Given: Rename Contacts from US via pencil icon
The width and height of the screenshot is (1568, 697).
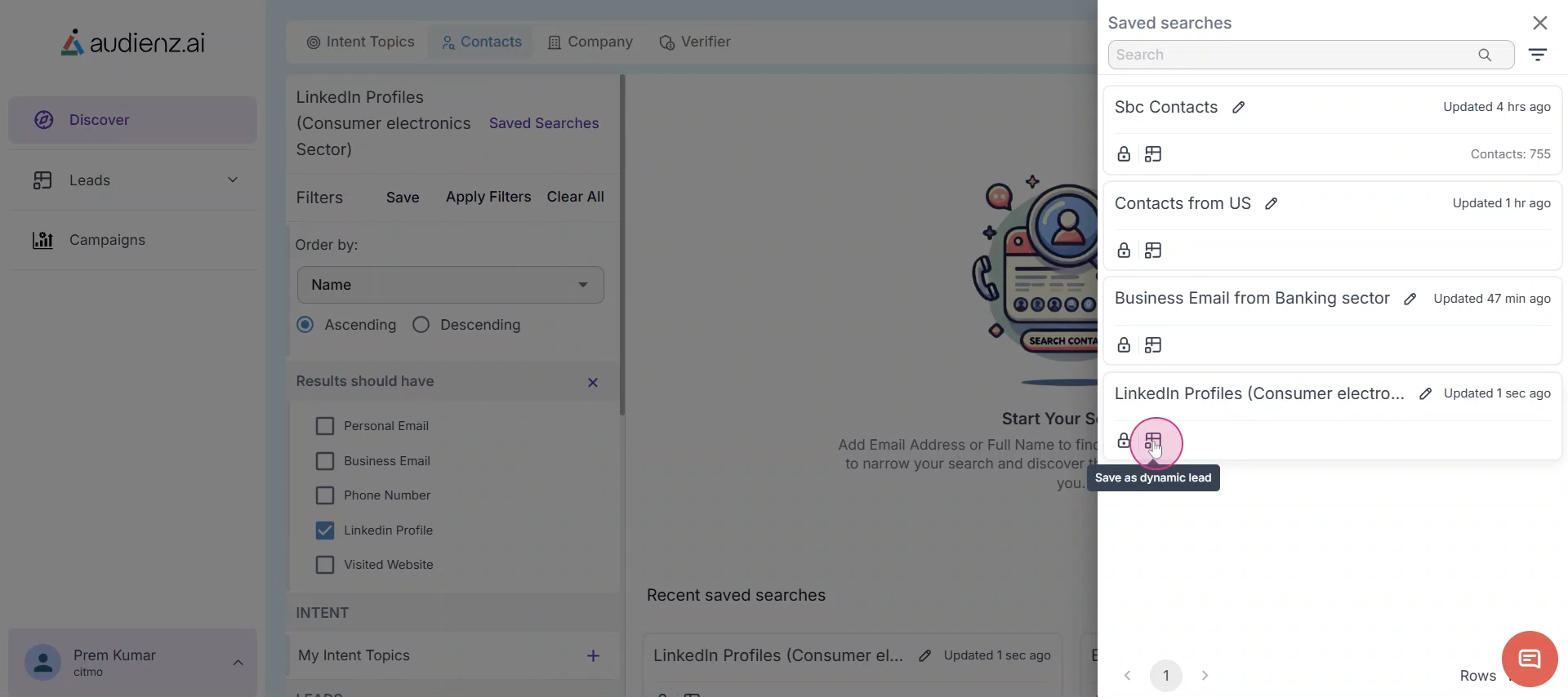Looking at the screenshot, I should [x=1272, y=203].
